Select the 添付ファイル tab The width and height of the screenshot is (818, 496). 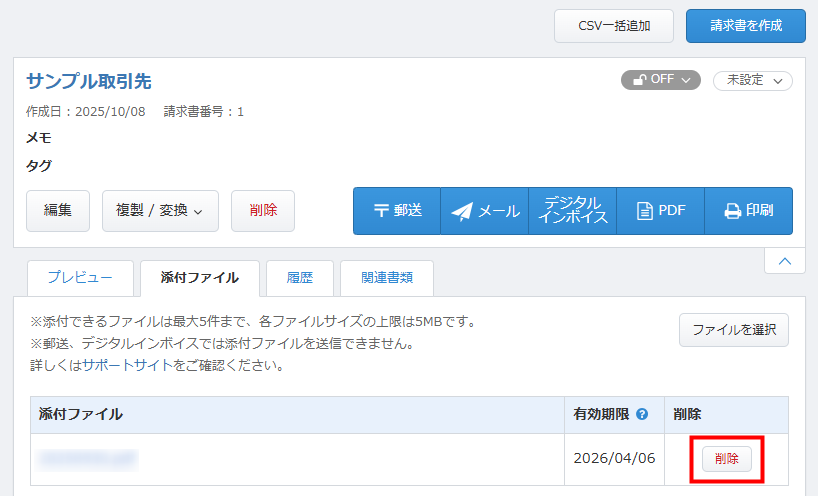[x=200, y=278]
